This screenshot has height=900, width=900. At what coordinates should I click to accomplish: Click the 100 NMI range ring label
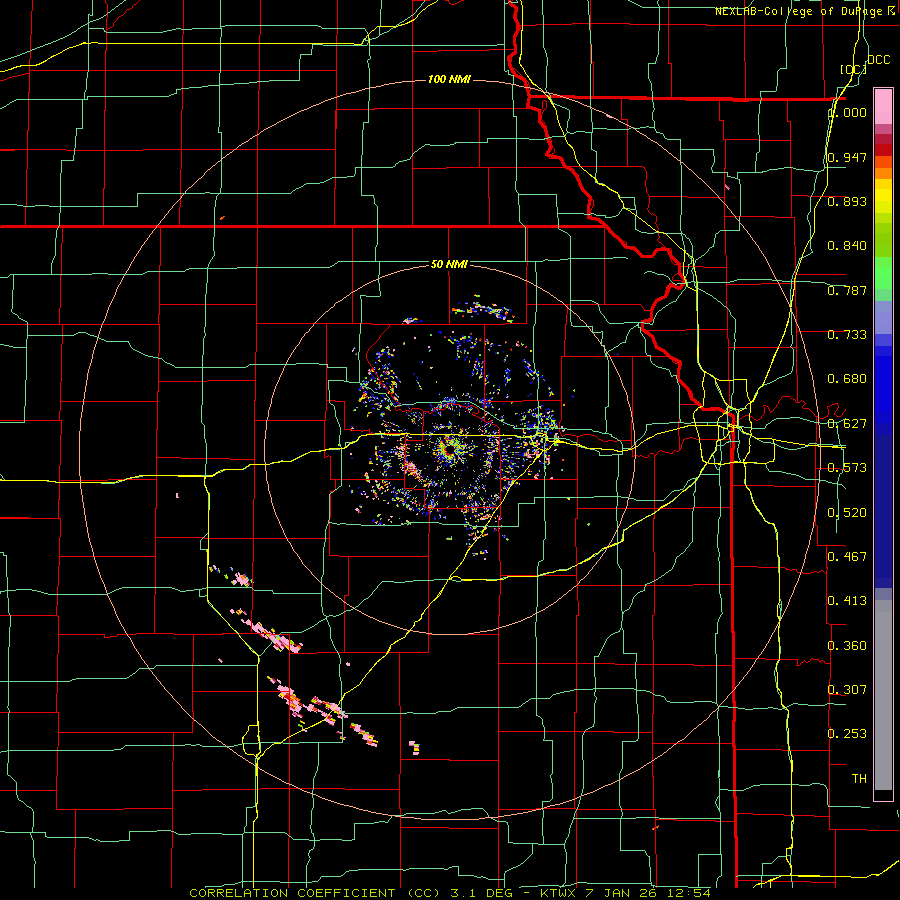(x=449, y=79)
